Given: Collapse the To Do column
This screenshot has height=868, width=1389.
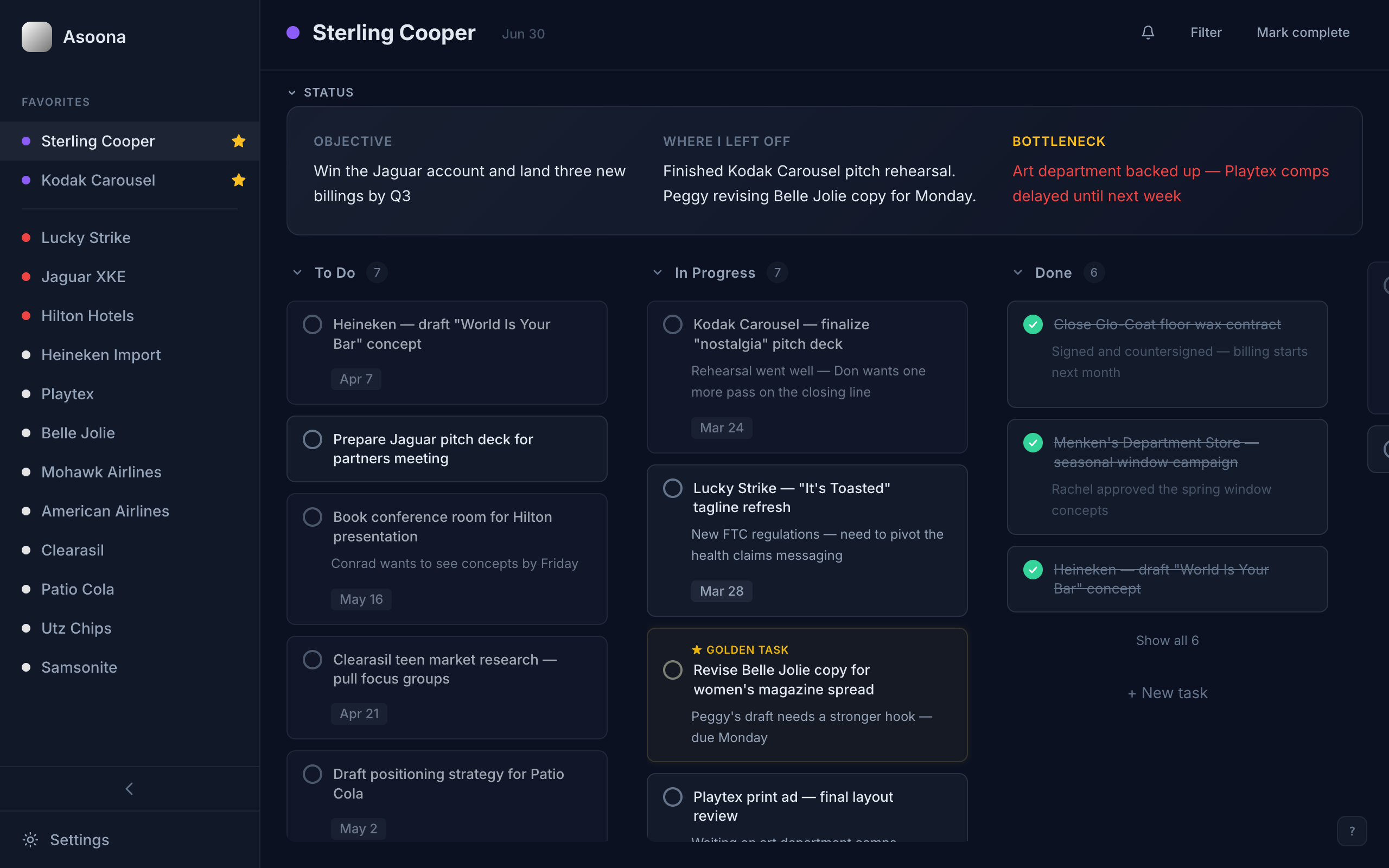Looking at the screenshot, I should tap(297, 272).
